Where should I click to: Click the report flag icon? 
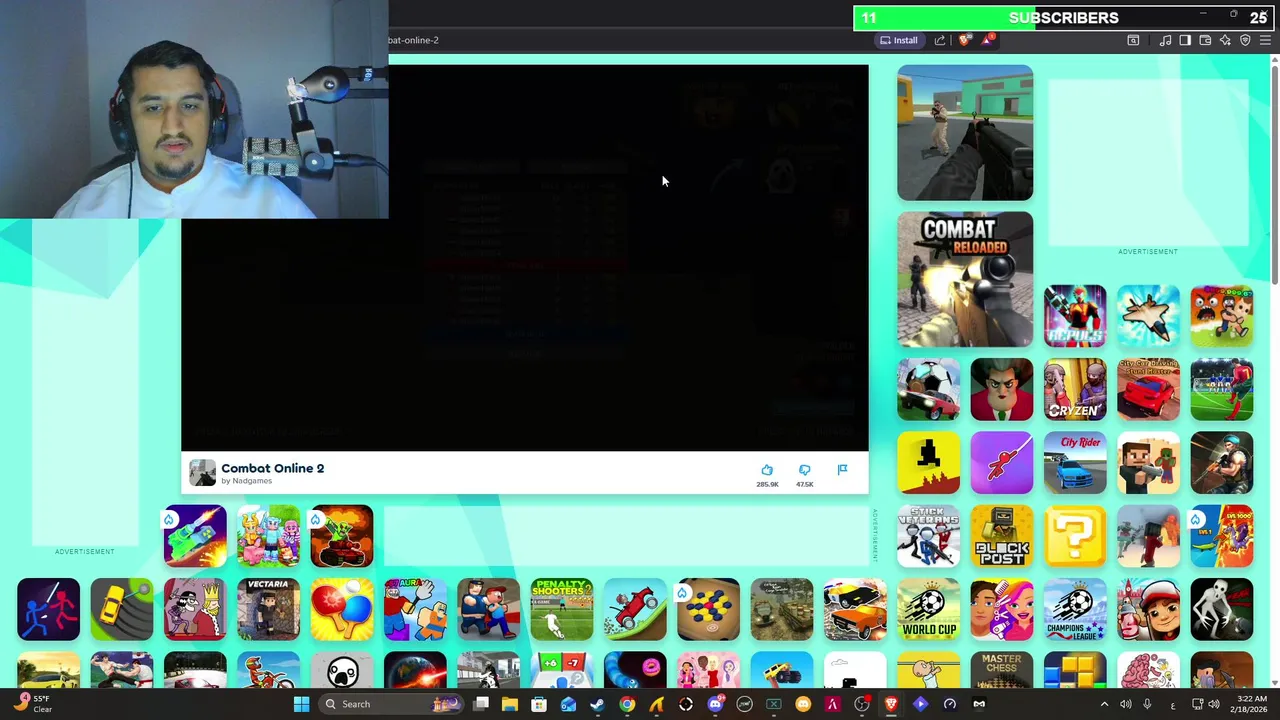pyautogui.click(x=842, y=470)
